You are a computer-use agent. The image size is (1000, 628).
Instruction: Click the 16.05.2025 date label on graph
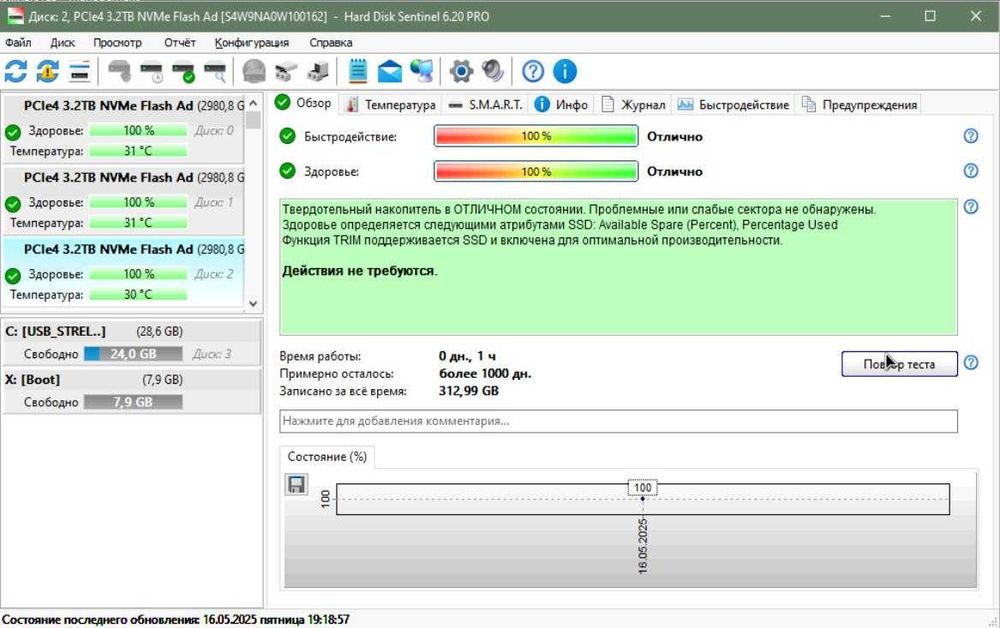642,546
